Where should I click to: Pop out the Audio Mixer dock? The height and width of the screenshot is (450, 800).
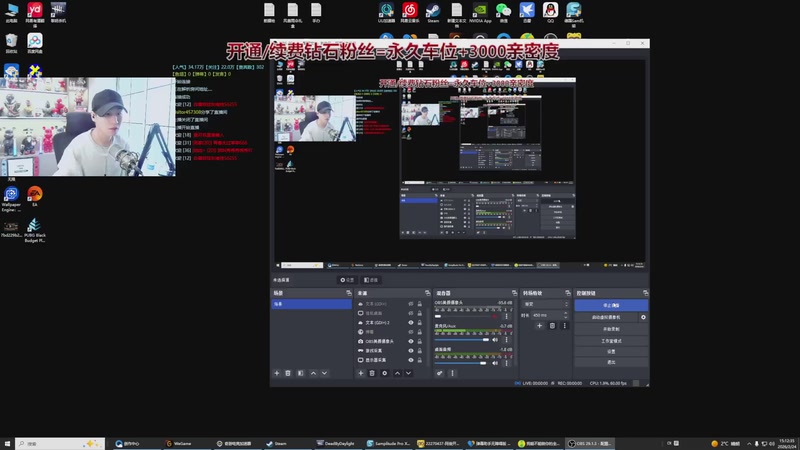(514, 293)
